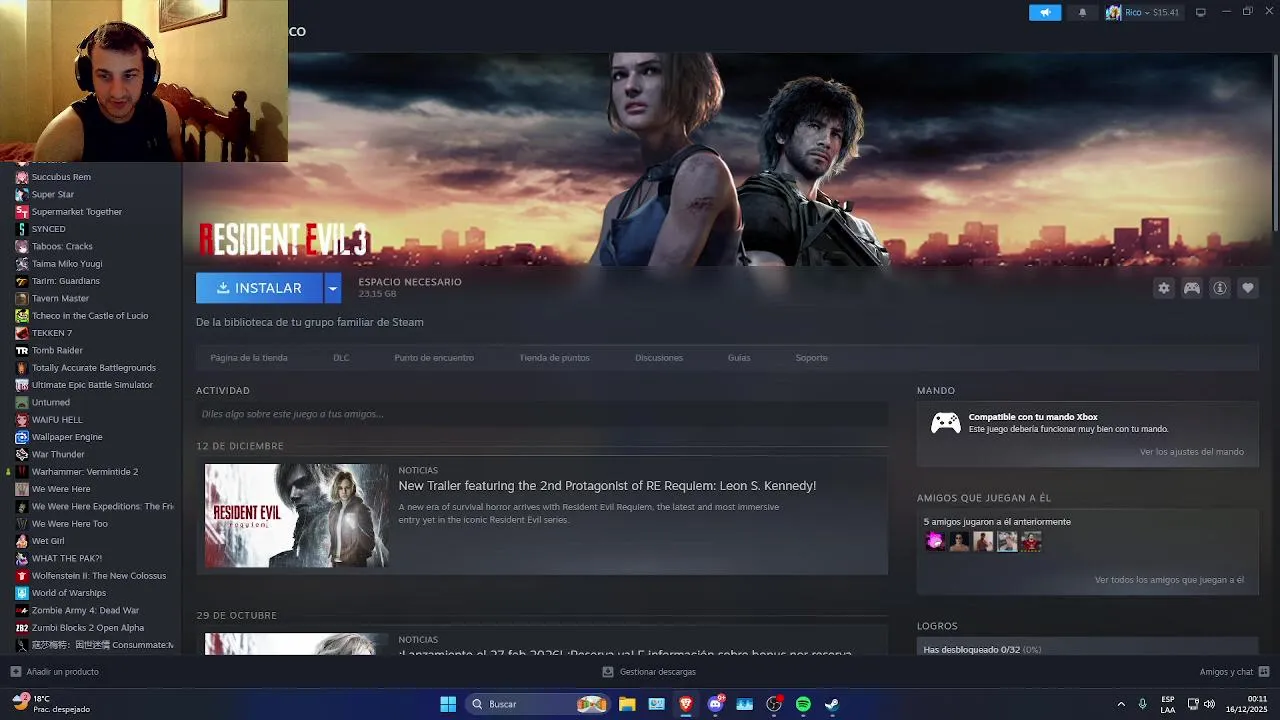The width and height of the screenshot is (1280, 720).
Task: Click the Añadir un producto button
Action: tap(54, 672)
